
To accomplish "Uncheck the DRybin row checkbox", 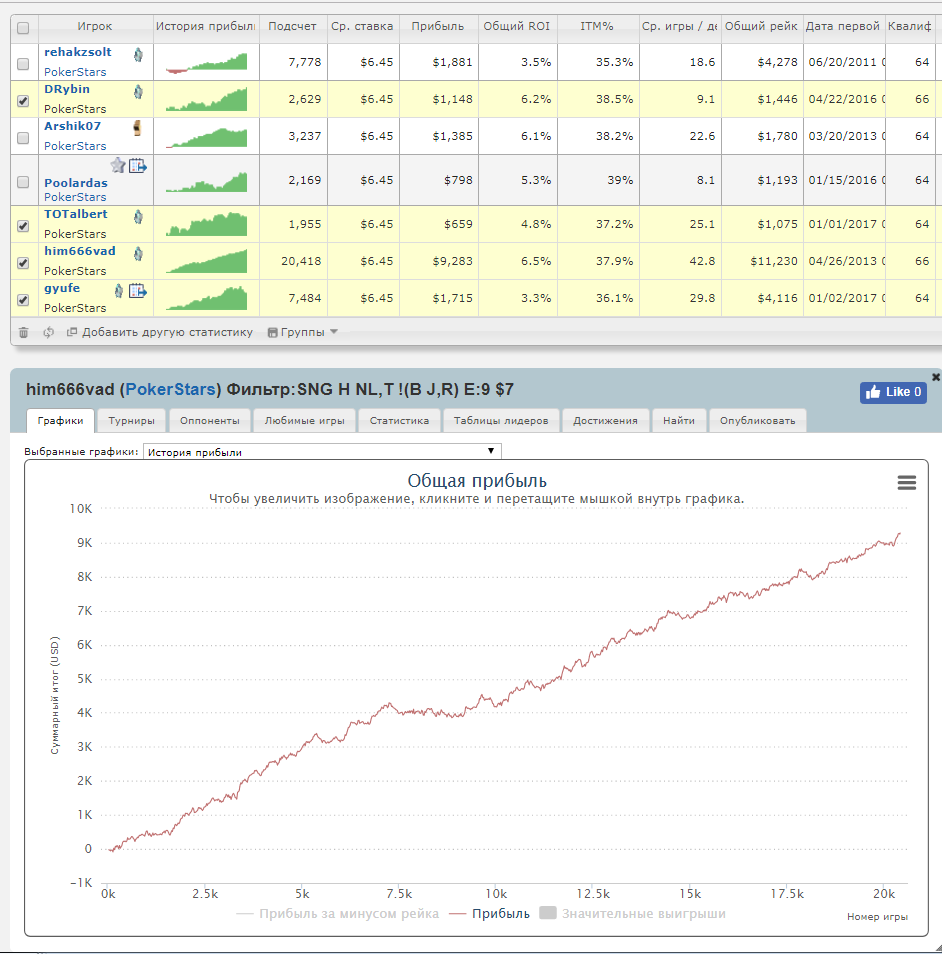I will pyautogui.click(x=23, y=101).
